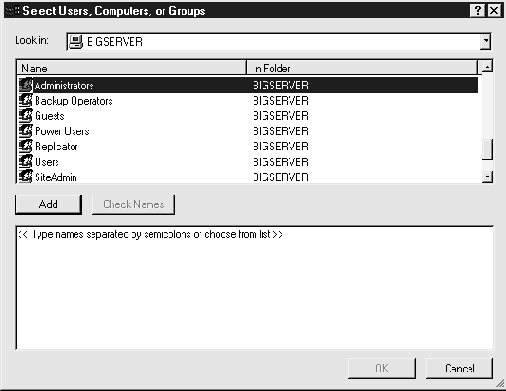Screen dimensions: 506x391
Task: Click the Add button
Action: click(x=48, y=204)
